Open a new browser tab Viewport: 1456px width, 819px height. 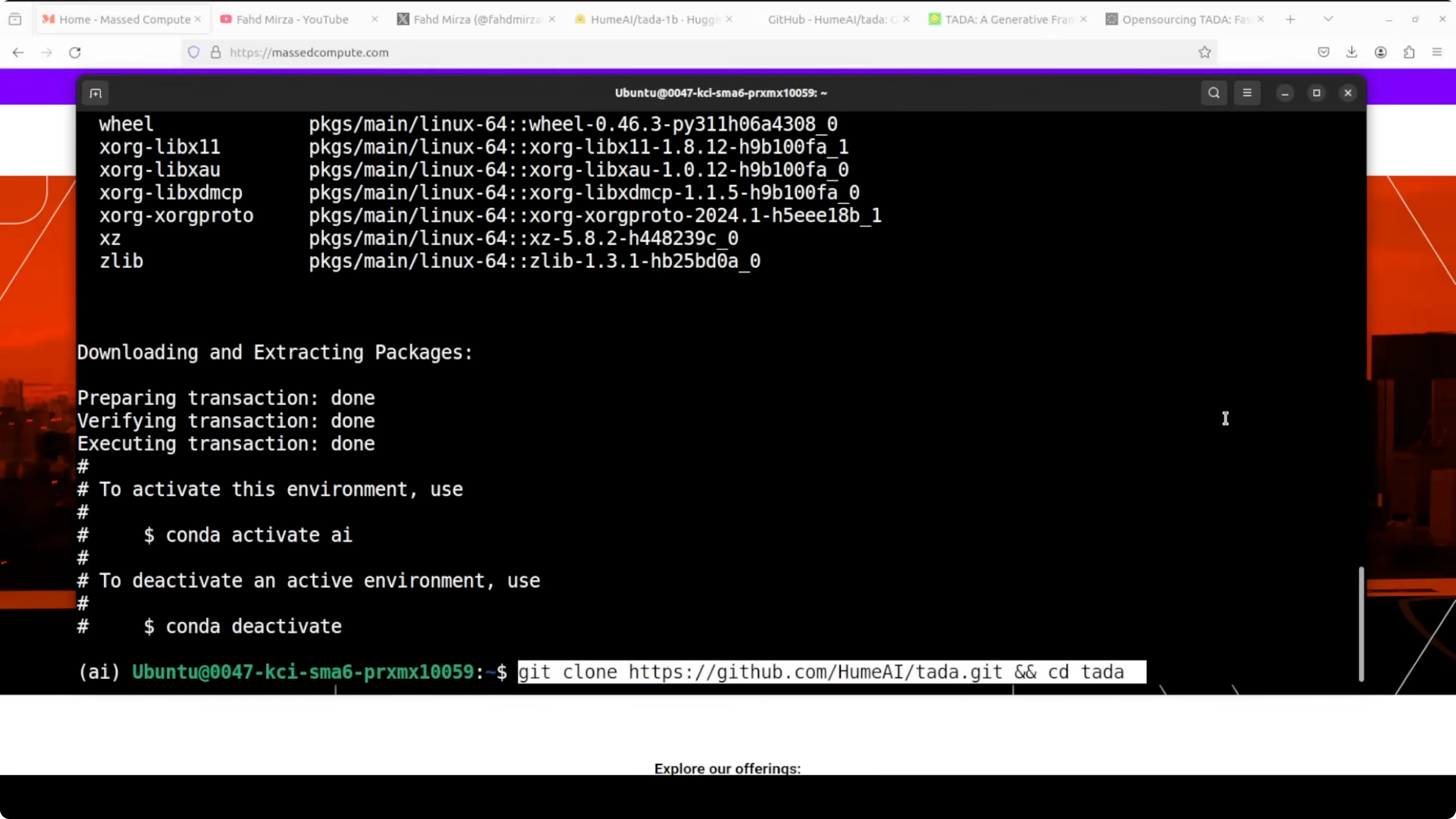tap(1290, 19)
